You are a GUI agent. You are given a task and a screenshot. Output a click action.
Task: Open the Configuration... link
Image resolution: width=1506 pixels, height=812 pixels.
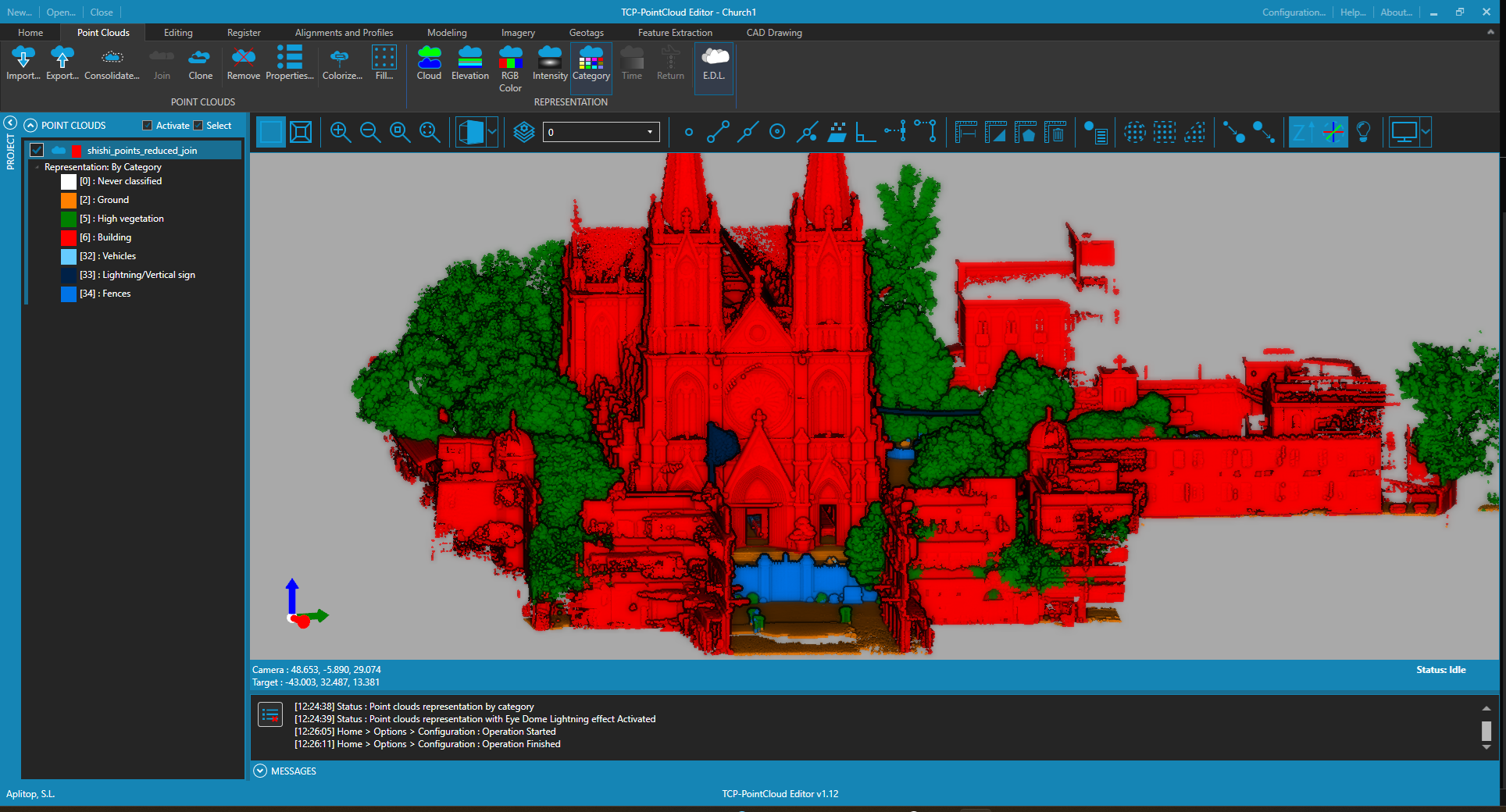click(1294, 12)
